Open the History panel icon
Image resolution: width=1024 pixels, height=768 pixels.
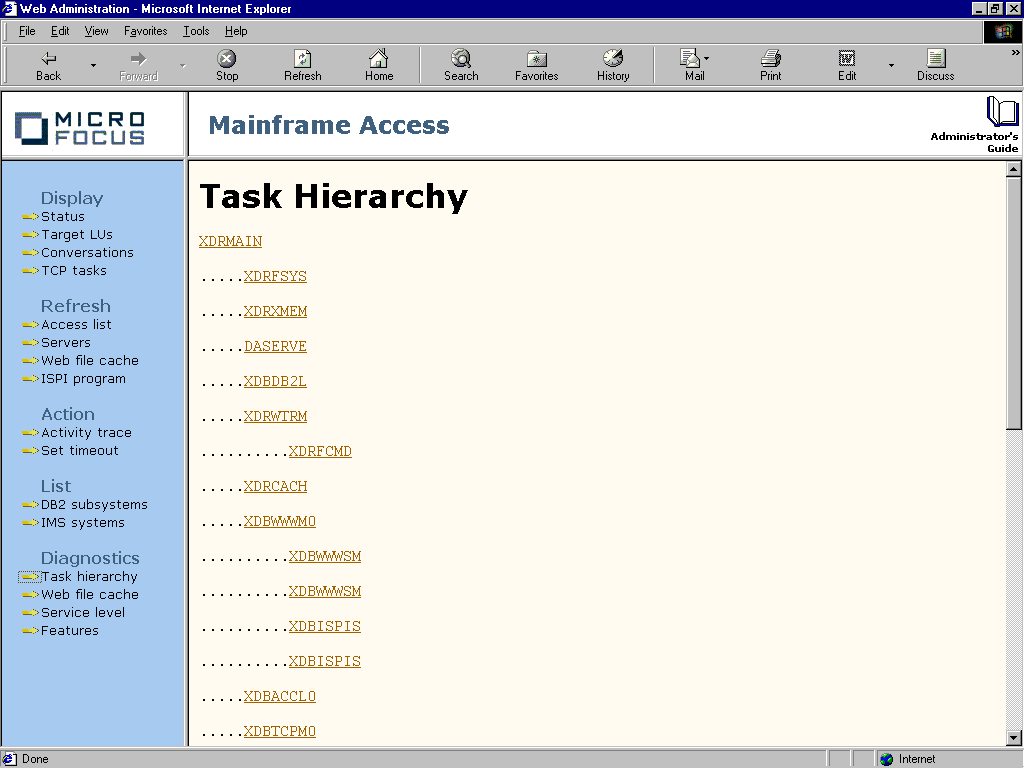613,63
